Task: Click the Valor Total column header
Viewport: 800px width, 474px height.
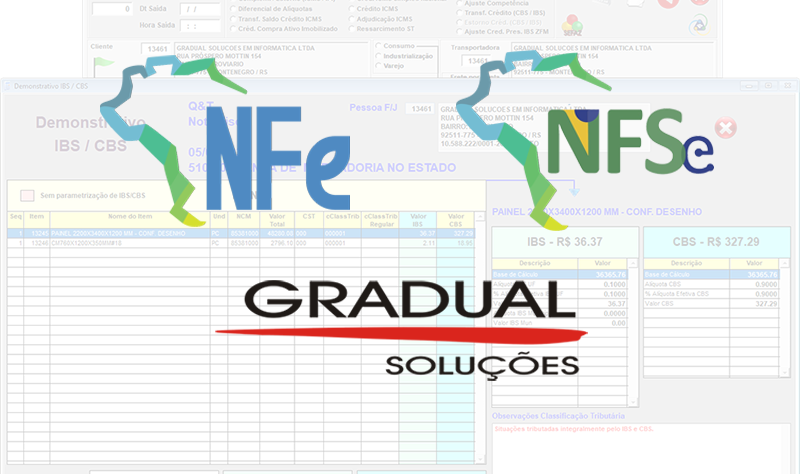Action: coord(277,220)
